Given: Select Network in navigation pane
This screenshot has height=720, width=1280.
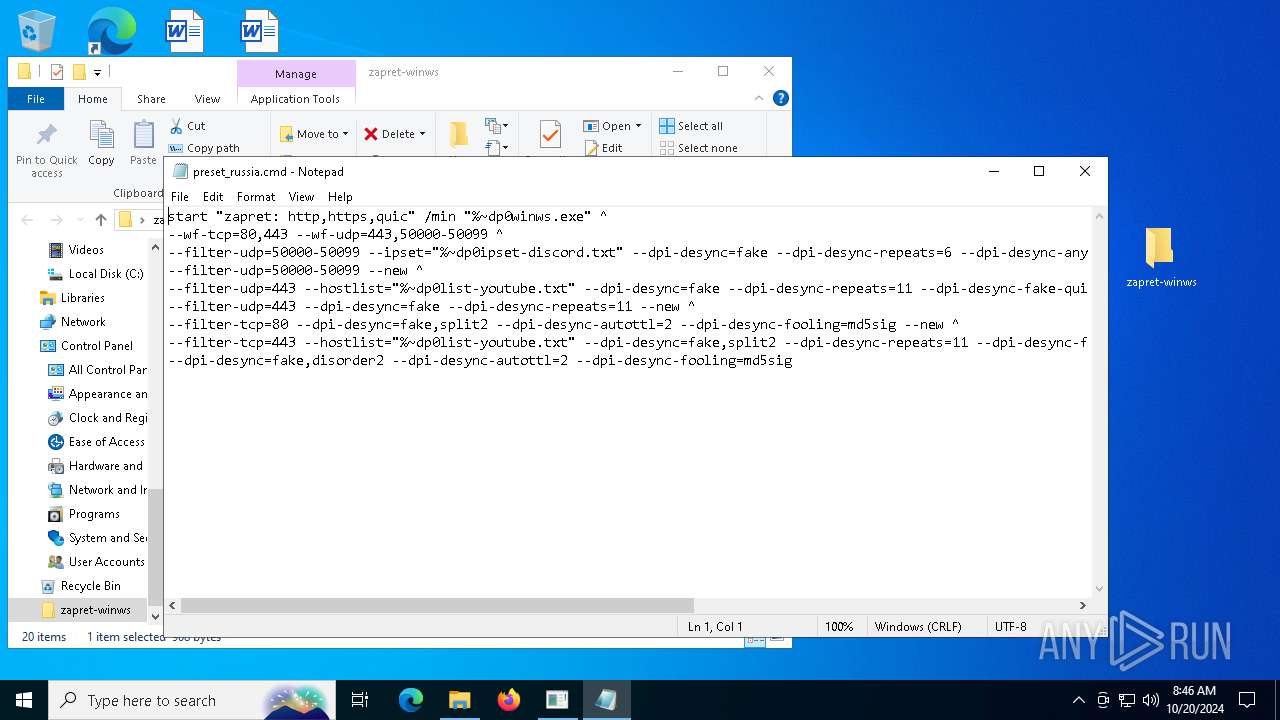Looking at the screenshot, I should tap(82, 322).
